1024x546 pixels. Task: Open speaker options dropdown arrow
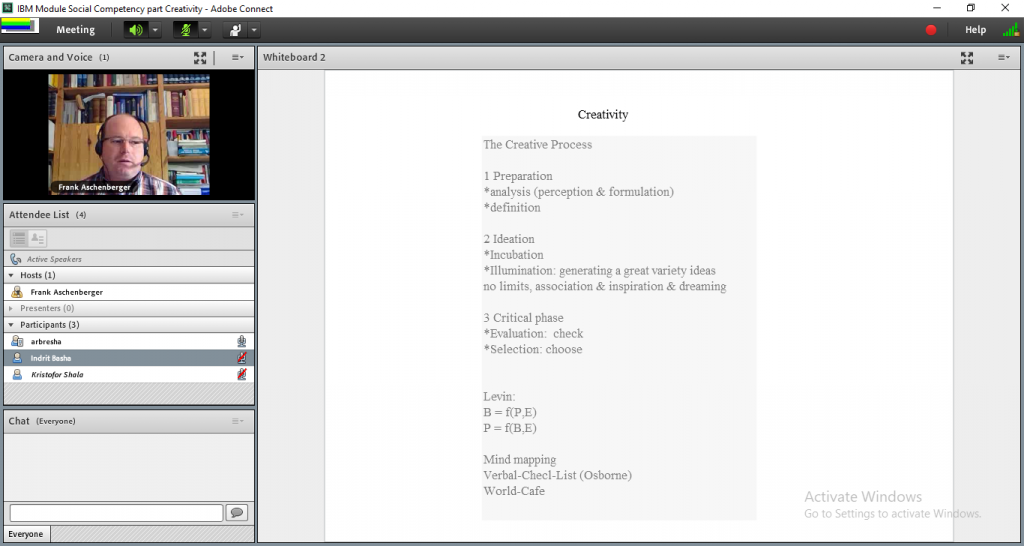[155, 30]
